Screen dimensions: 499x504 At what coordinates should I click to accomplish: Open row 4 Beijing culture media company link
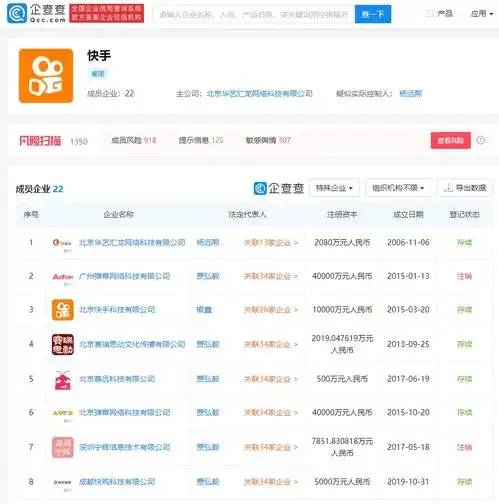[132, 344]
